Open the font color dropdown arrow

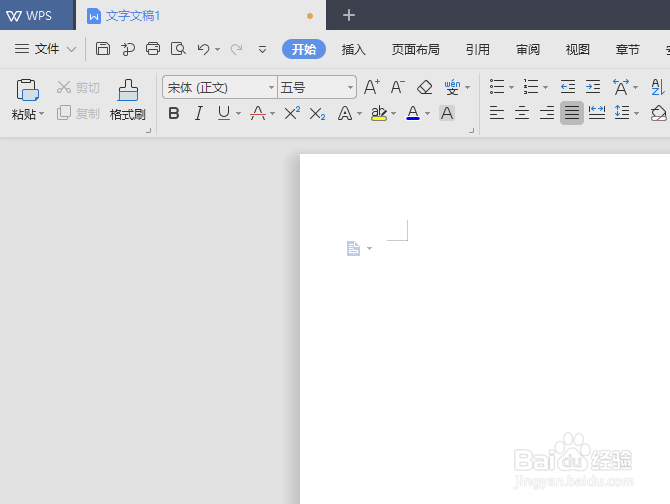[x=427, y=114]
